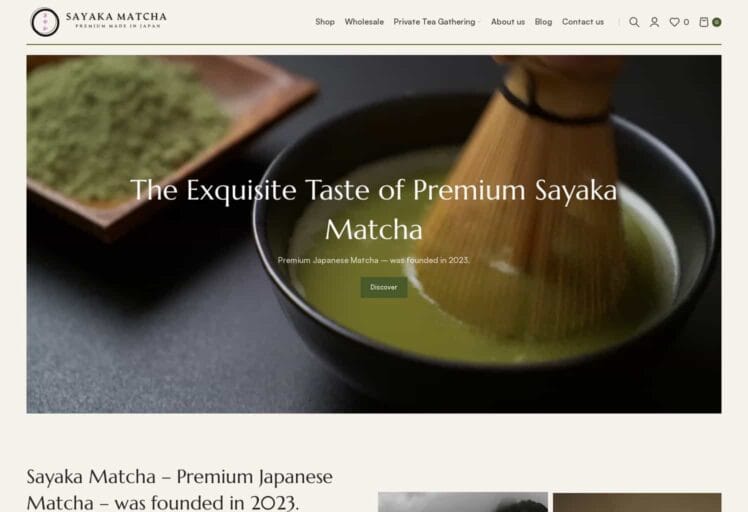Click the green Discover button
This screenshot has height=512, width=748.
pyautogui.click(x=384, y=287)
